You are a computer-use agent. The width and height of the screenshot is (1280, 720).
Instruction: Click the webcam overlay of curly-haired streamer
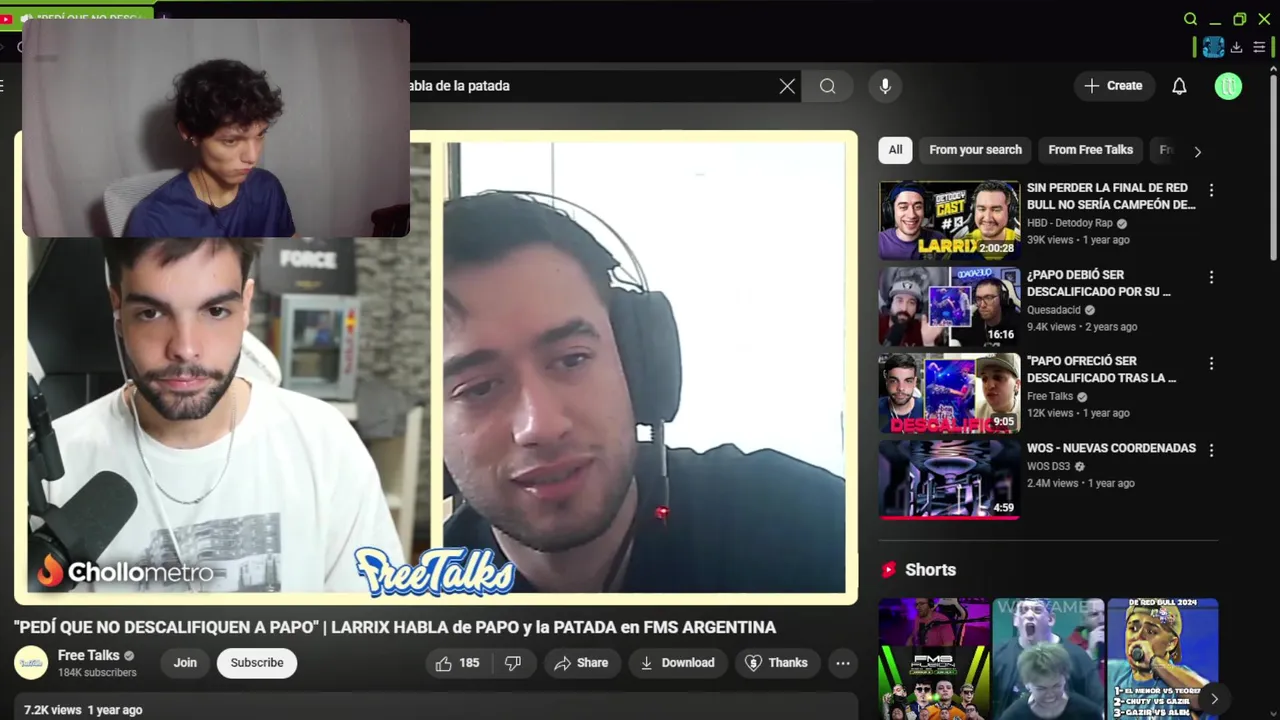(x=216, y=128)
